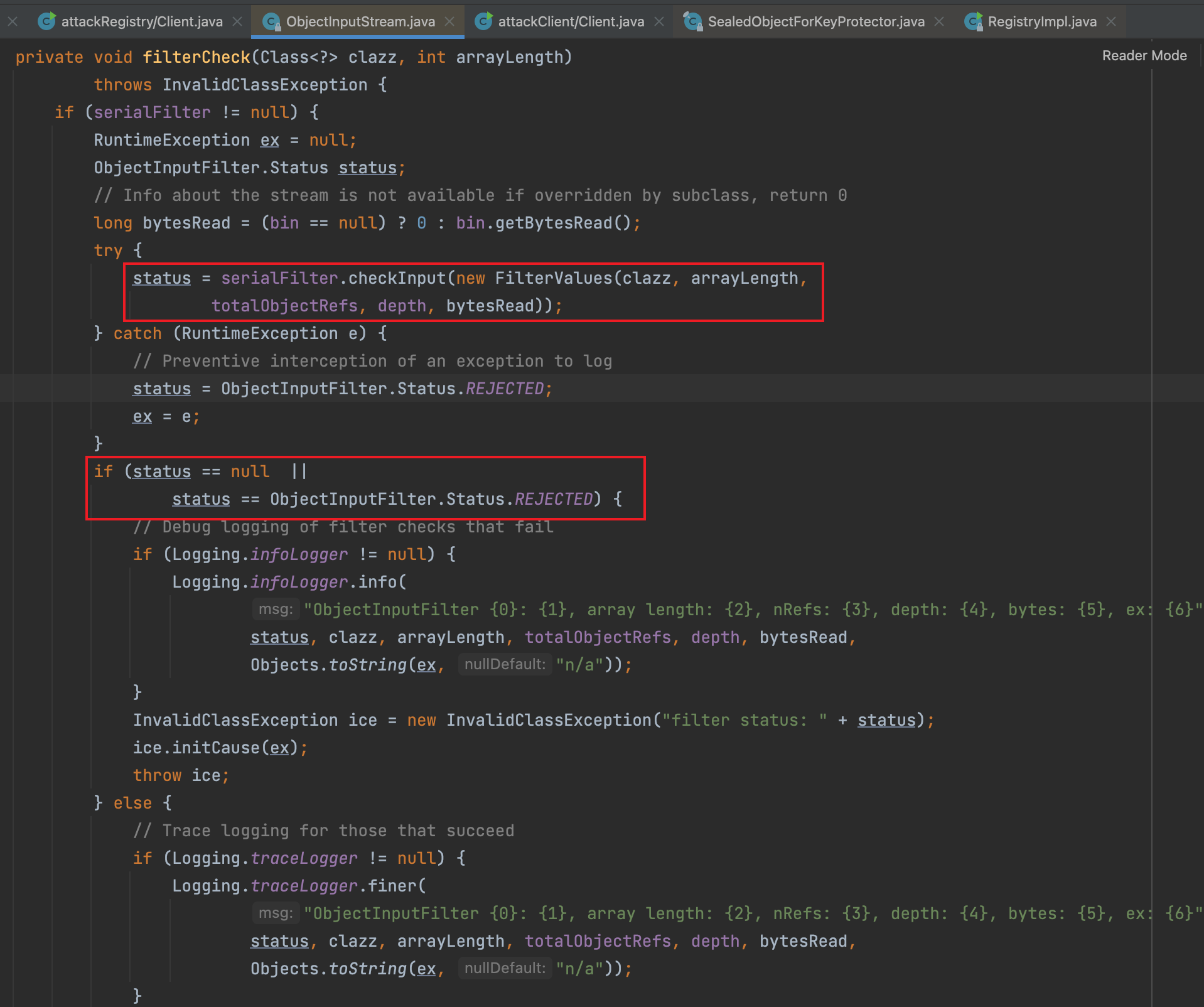The image size is (1204, 1007).
Task: Click the Java file icon on attackRegistry/Client.java tab
Action: coord(47,21)
